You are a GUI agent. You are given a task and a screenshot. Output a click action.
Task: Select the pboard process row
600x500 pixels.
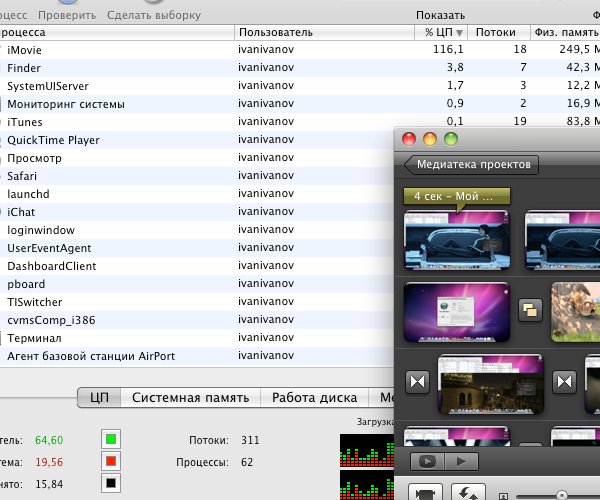click(197, 284)
